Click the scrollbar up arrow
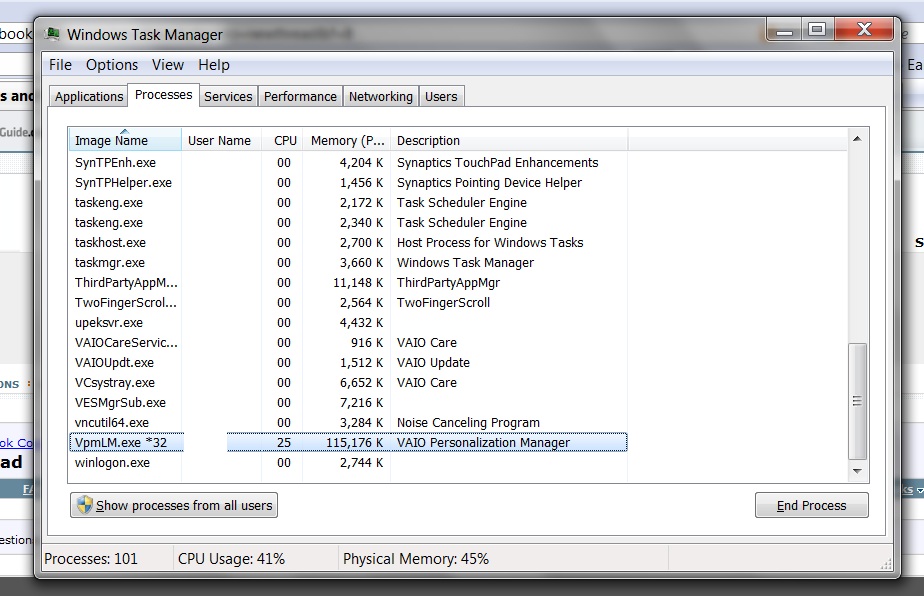 click(x=857, y=139)
